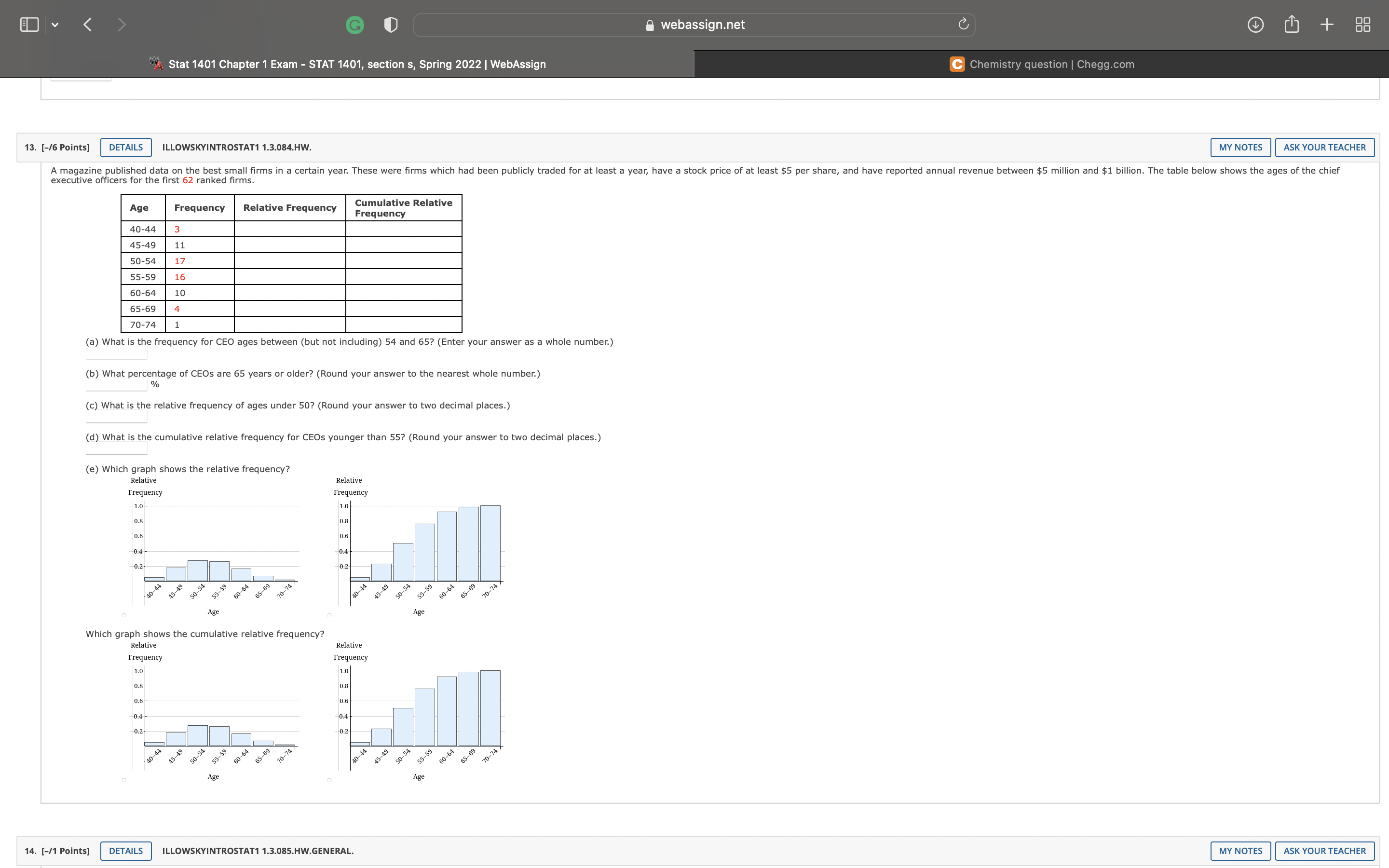Open DETAILS for question 13
Screen dimensions: 1389x868
pyautogui.click(x=125, y=147)
